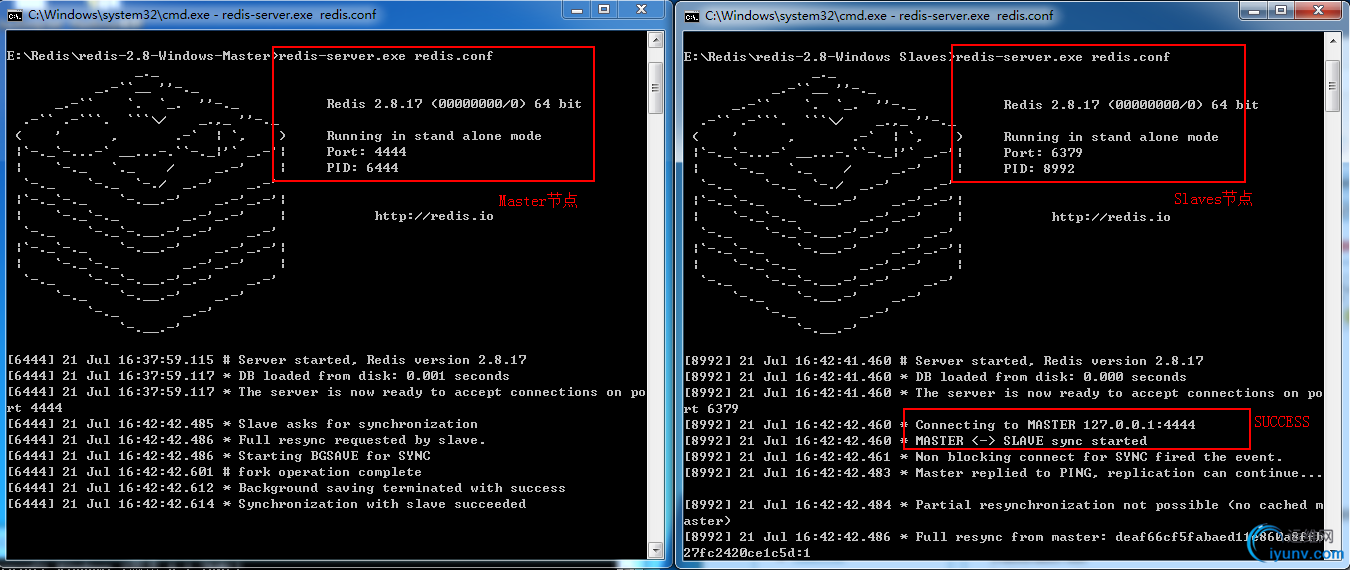Click 'DB loaded from disk: 0.000 seconds' line

pyautogui.click(x=936, y=377)
